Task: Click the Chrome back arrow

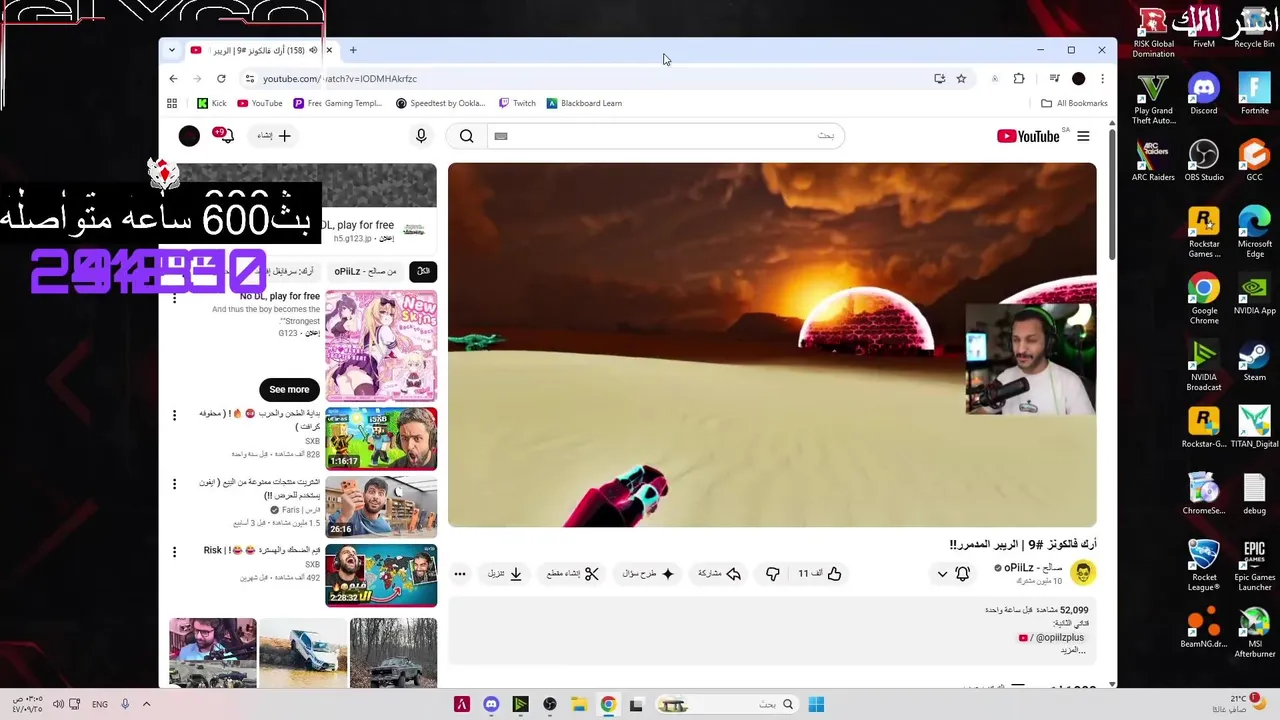Action: [x=173, y=78]
